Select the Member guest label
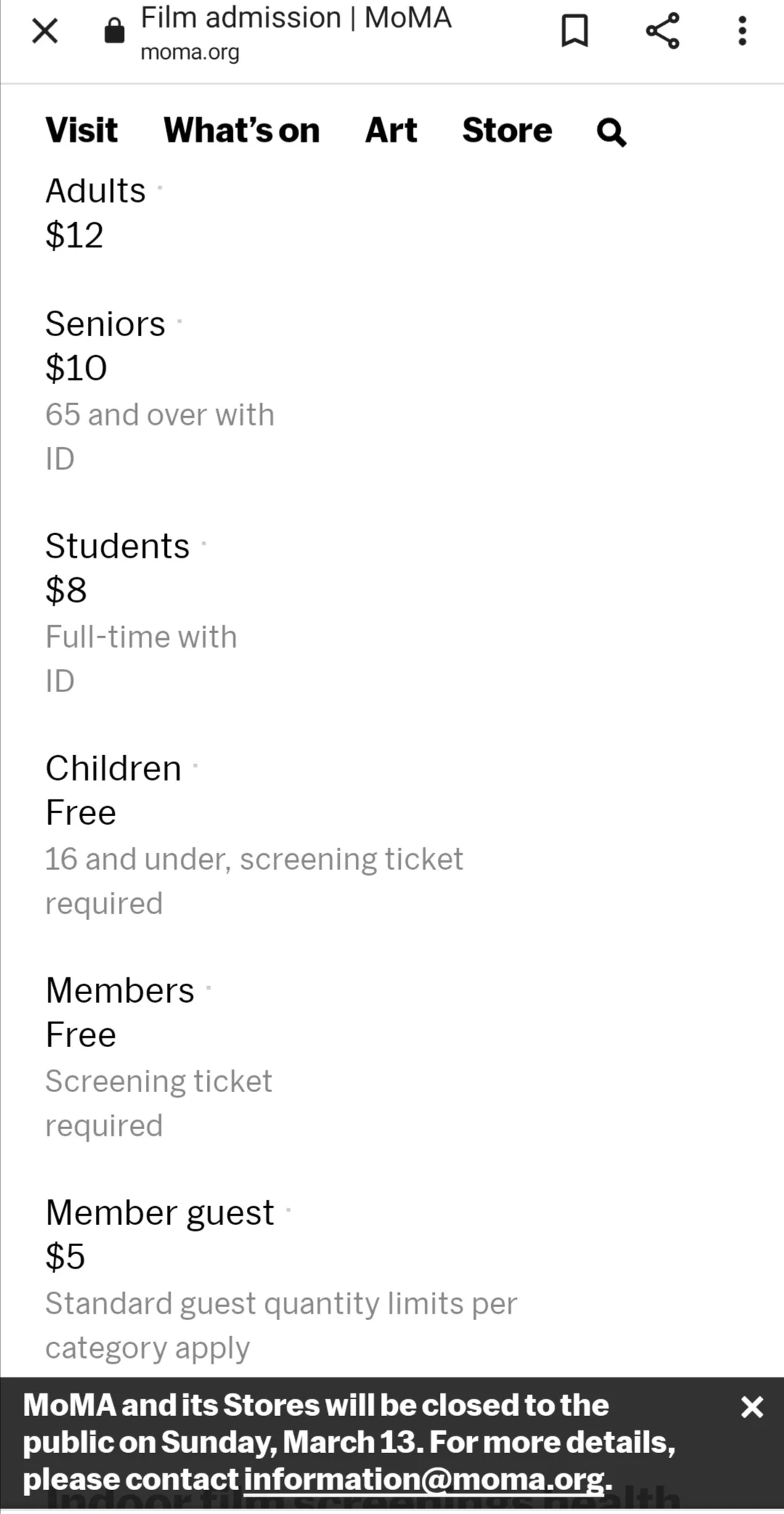 pyautogui.click(x=160, y=1213)
